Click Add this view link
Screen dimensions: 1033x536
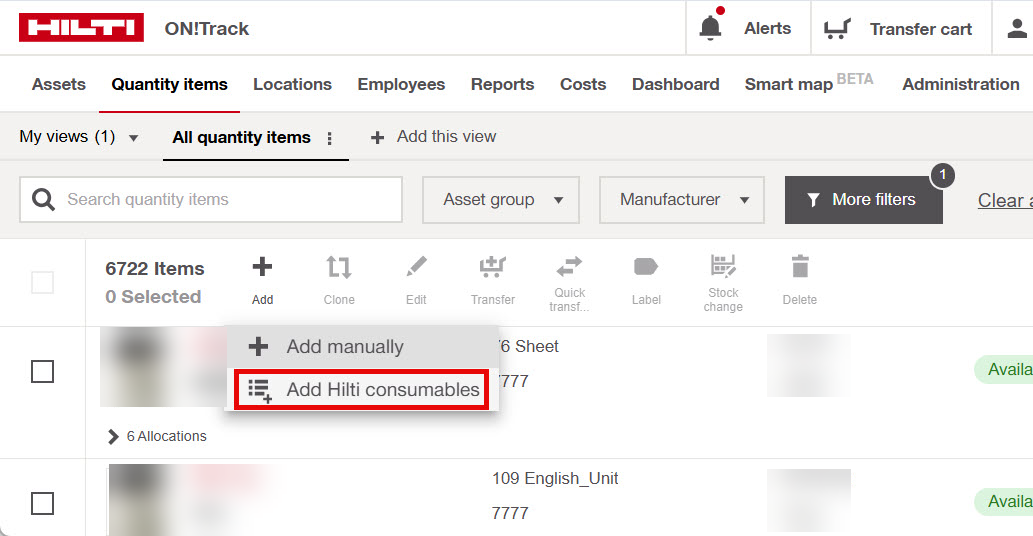click(434, 137)
